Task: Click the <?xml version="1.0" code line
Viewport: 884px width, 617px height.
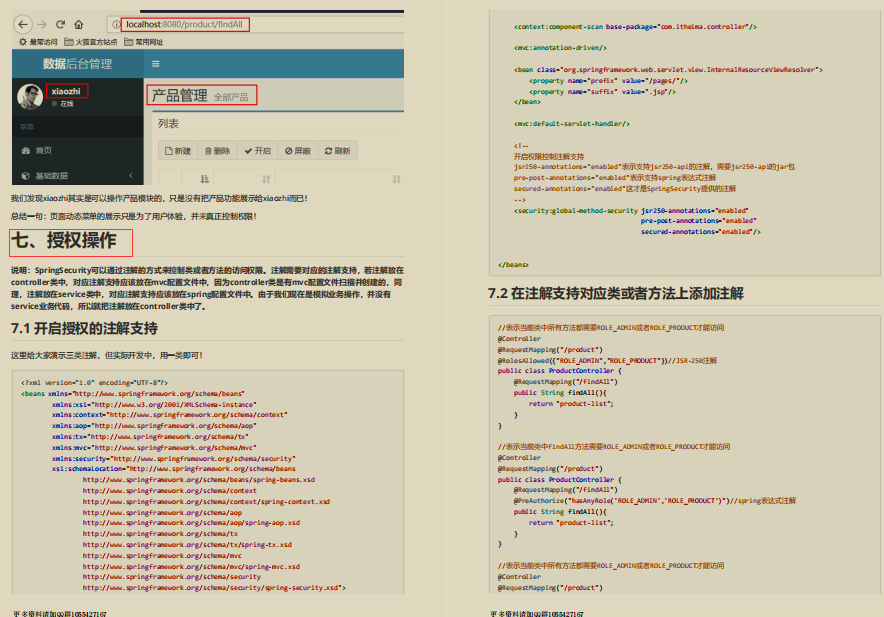Action: [x=94, y=382]
